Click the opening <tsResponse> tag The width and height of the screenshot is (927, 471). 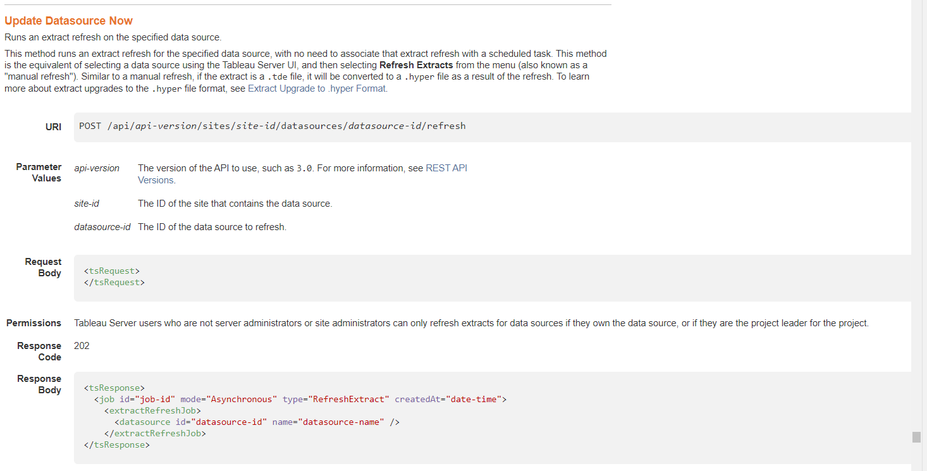click(x=114, y=388)
